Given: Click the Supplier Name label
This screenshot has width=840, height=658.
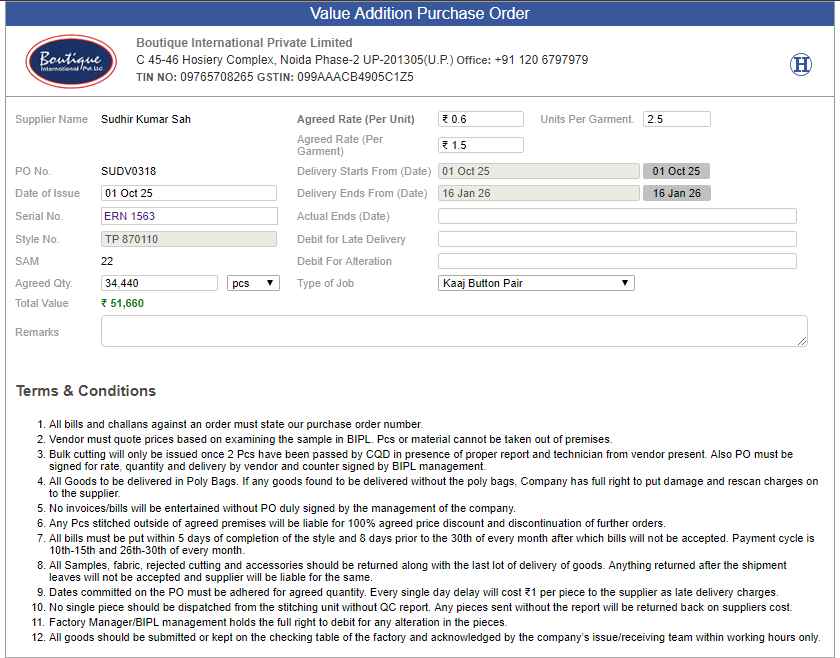Looking at the screenshot, I should [x=51, y=119].
